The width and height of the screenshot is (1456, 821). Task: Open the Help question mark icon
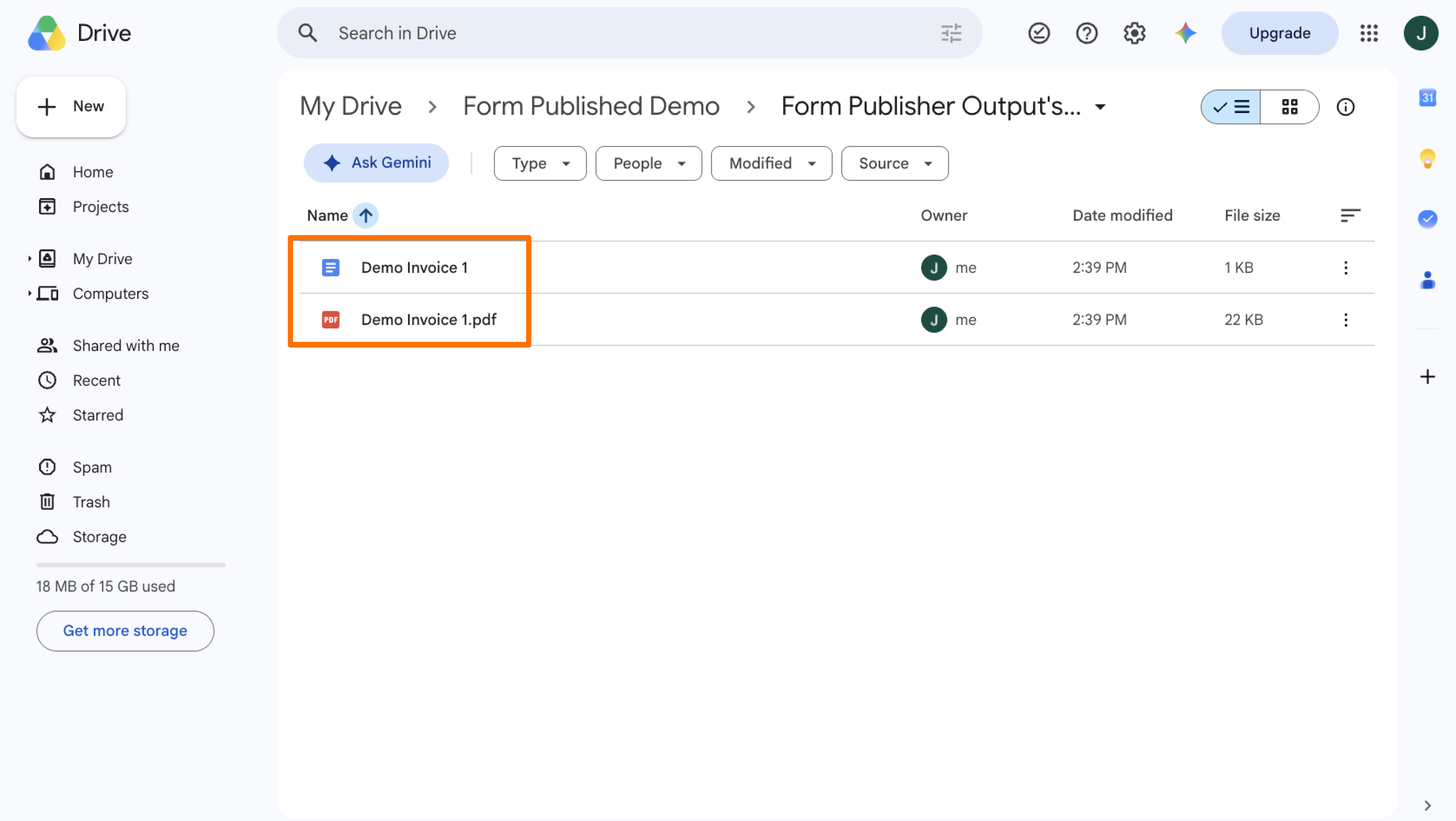tap(1086, 33)
